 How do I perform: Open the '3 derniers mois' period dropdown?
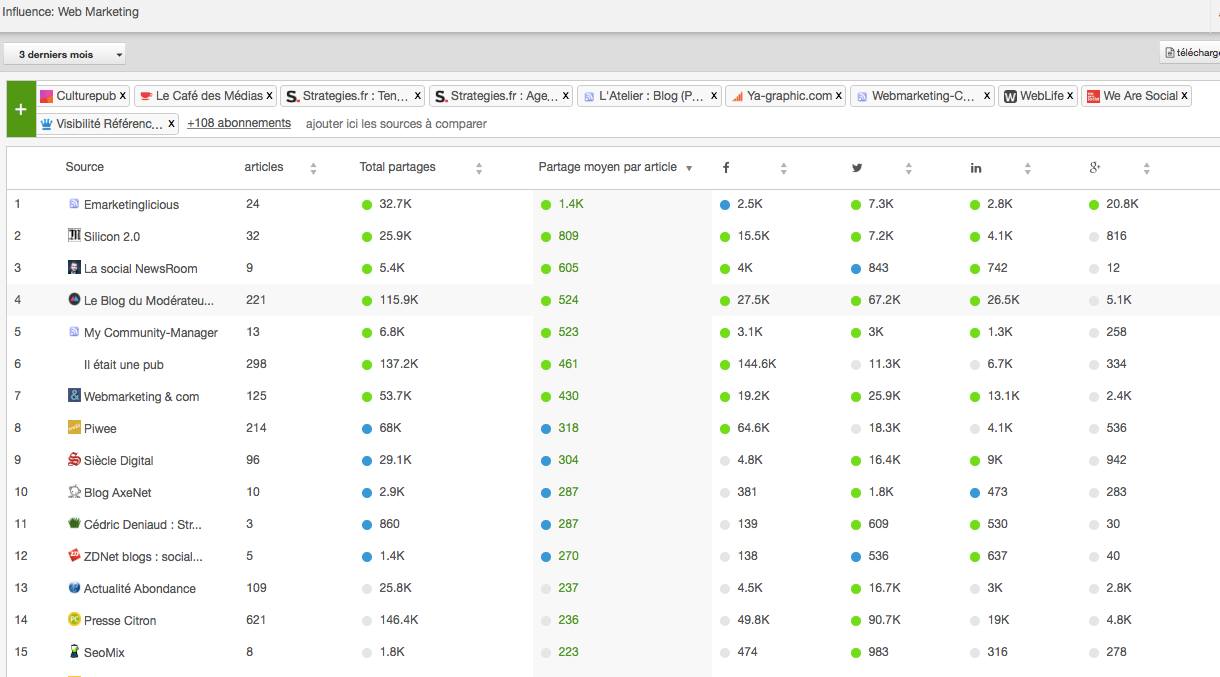64,54
